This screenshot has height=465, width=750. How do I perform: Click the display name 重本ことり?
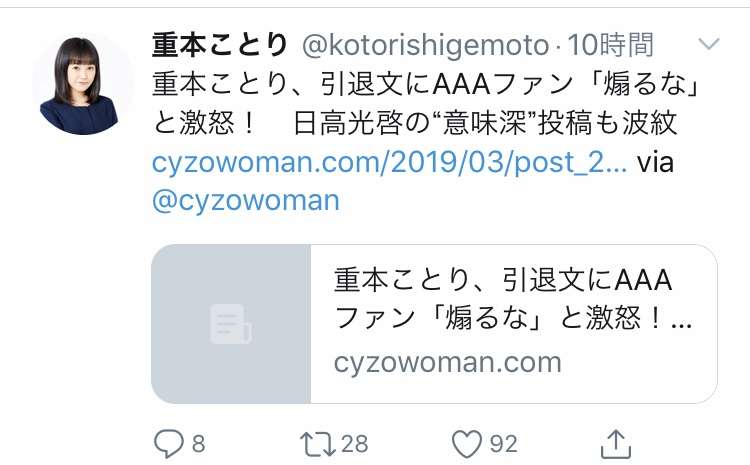[220, 45]
